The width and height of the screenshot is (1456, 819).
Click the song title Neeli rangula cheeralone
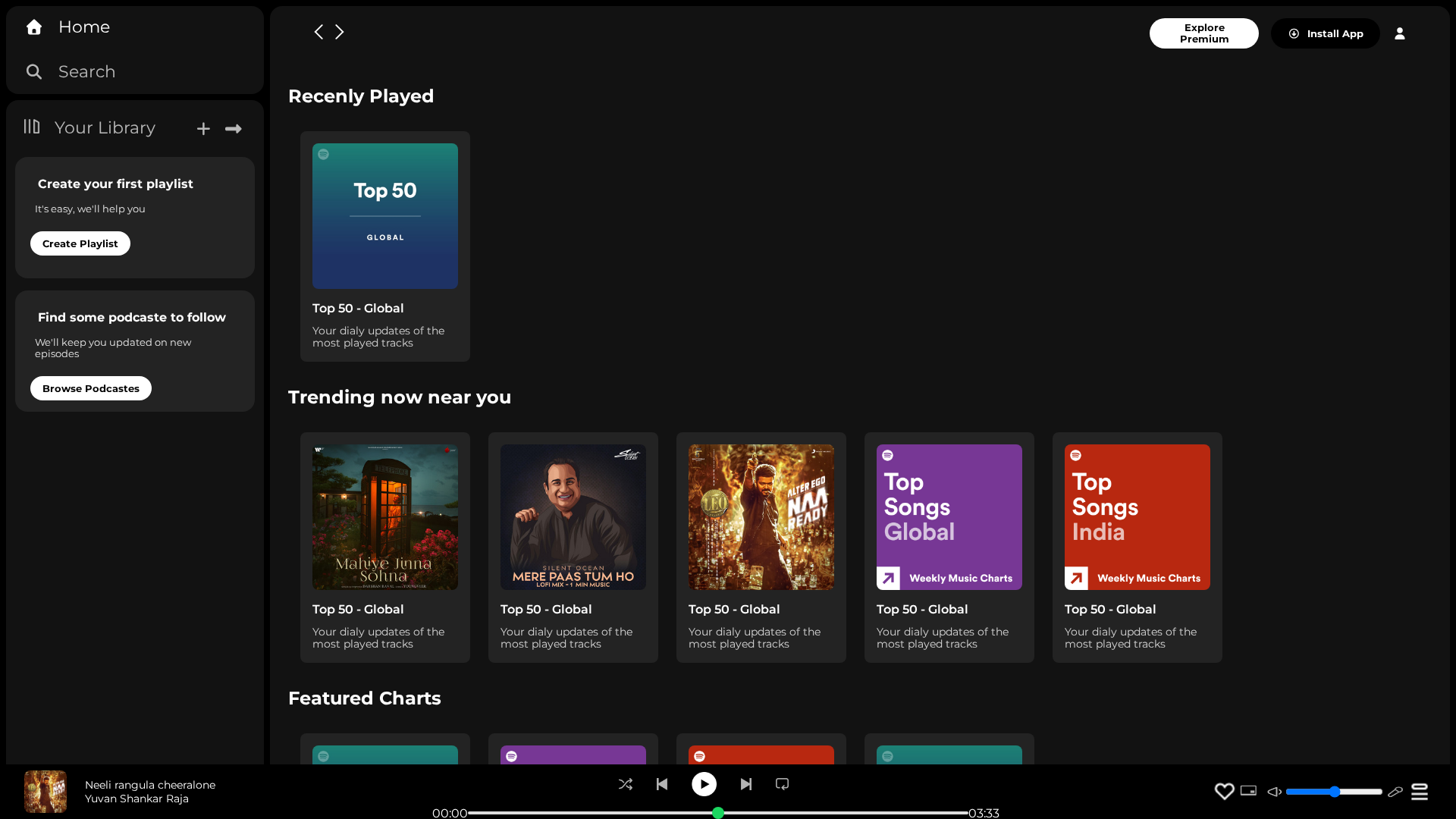point(150,785)
